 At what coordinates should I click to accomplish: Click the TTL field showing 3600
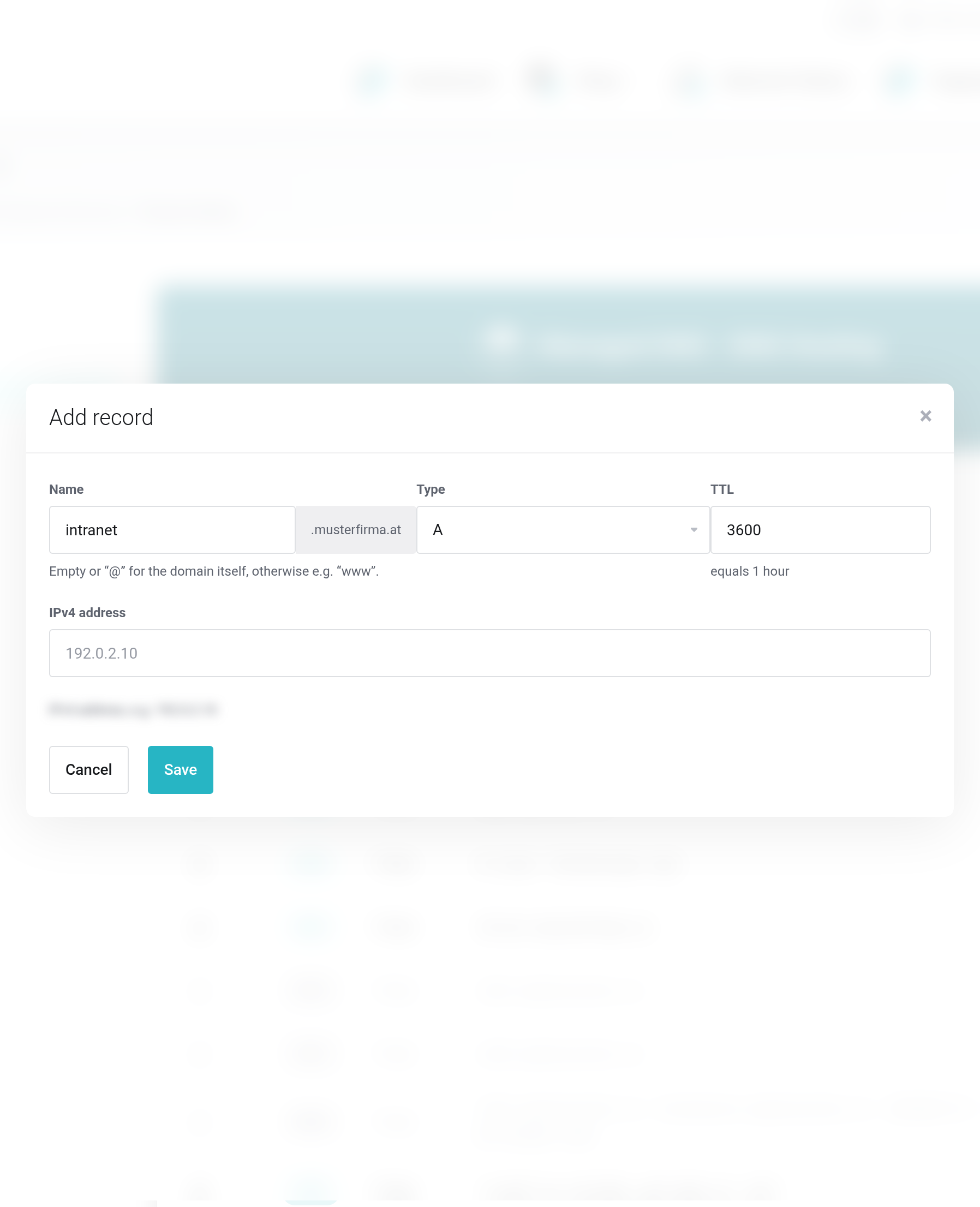[x=820, y=529]
